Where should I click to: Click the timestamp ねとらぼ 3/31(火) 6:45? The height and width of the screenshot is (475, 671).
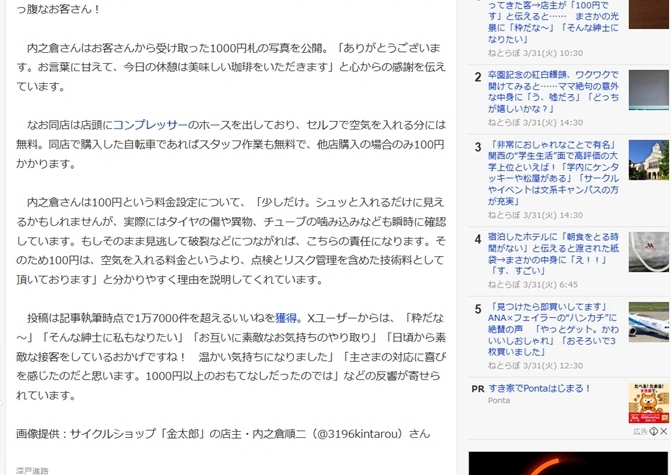coord(533,285)
